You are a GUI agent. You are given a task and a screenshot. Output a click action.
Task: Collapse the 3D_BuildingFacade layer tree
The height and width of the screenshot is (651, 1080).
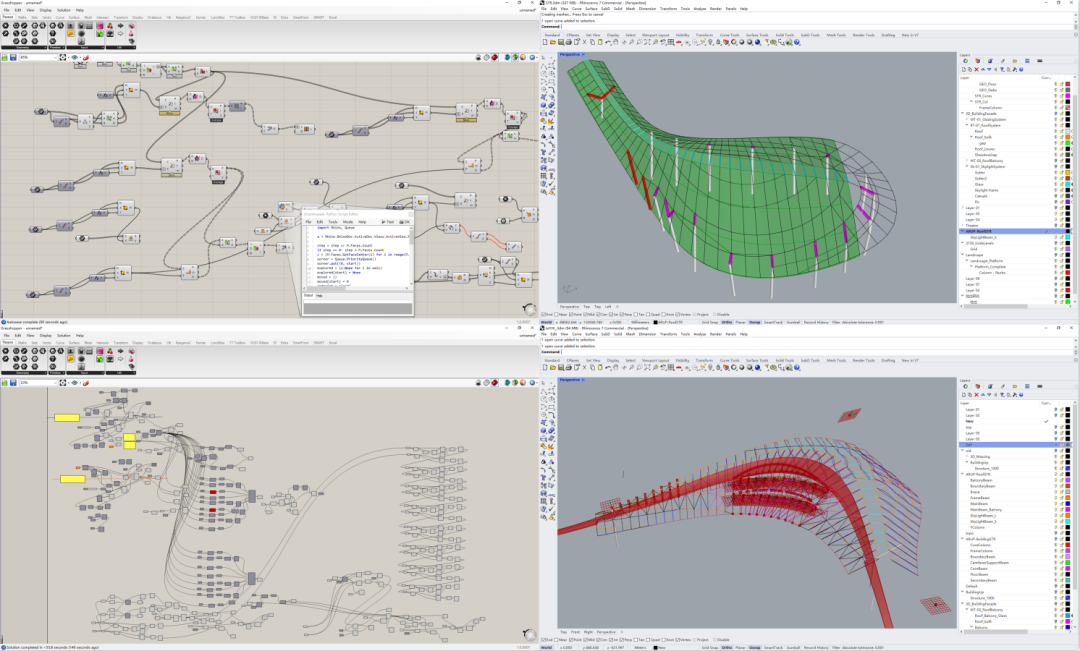tap(963, 114)
